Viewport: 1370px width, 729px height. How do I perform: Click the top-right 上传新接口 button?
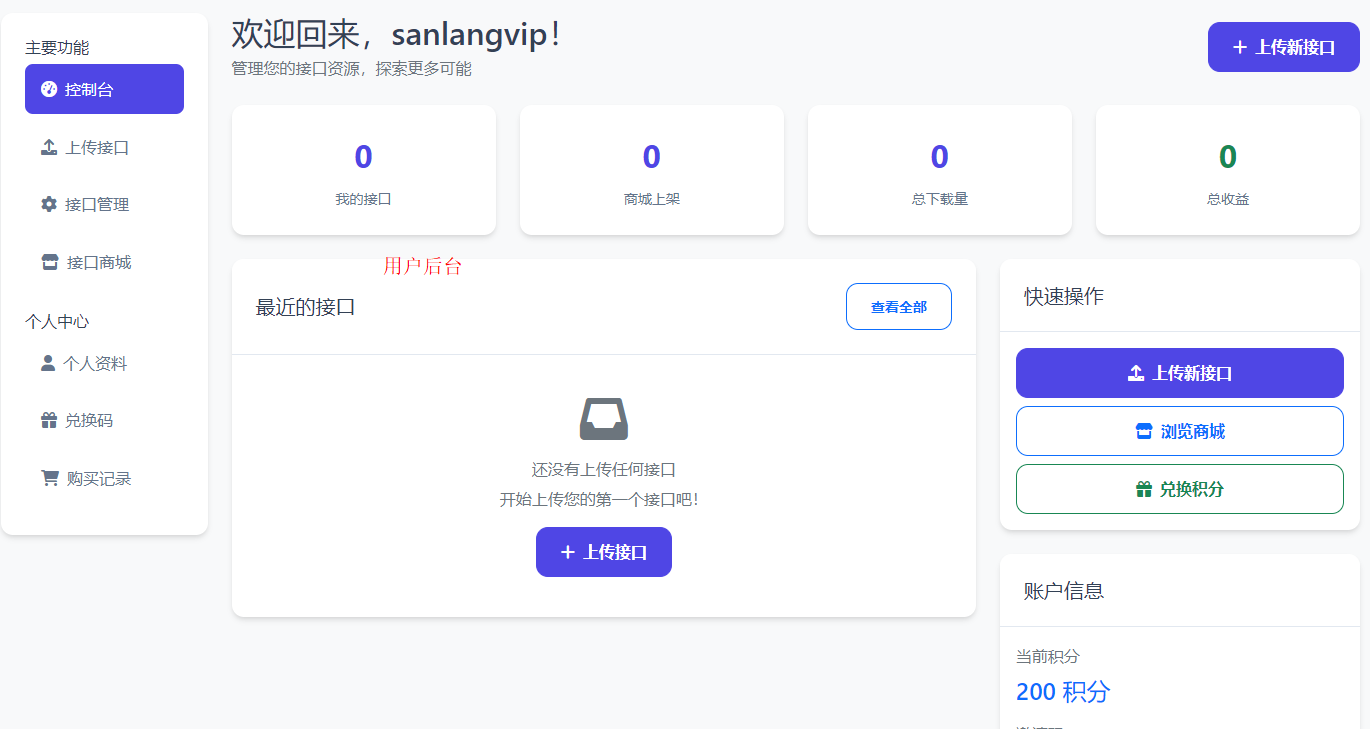[1283, 46]
